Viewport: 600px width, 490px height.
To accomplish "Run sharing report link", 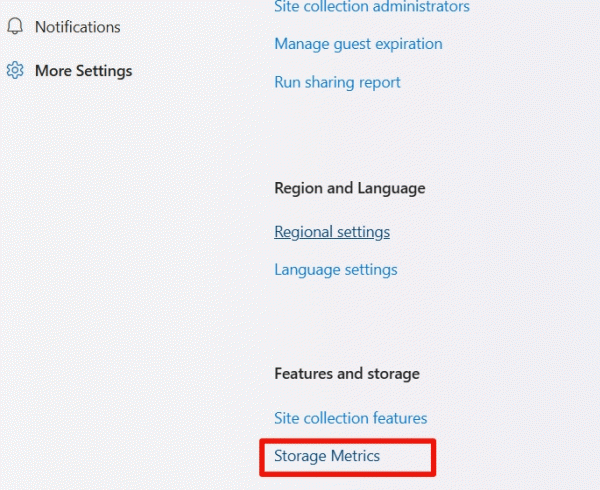I will (x=337, y=82).
